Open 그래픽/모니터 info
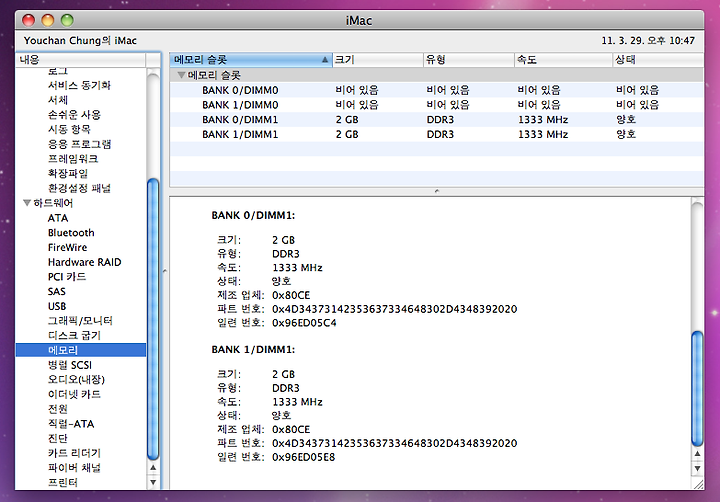Image resolution: width=720 pixels, height=502 pixels. (80, 321)
